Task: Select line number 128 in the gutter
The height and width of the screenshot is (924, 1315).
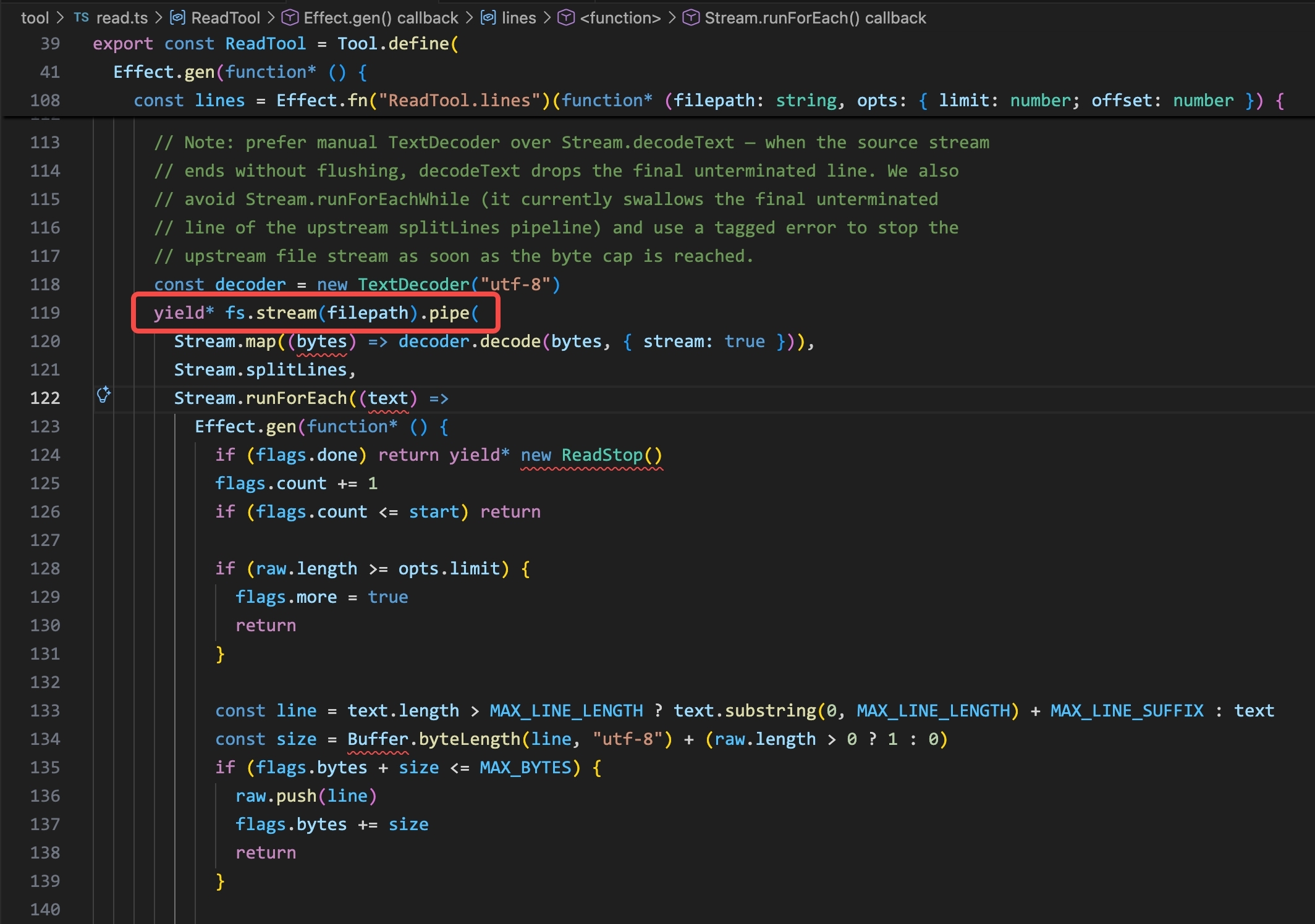Action: [x=45, y=569]
